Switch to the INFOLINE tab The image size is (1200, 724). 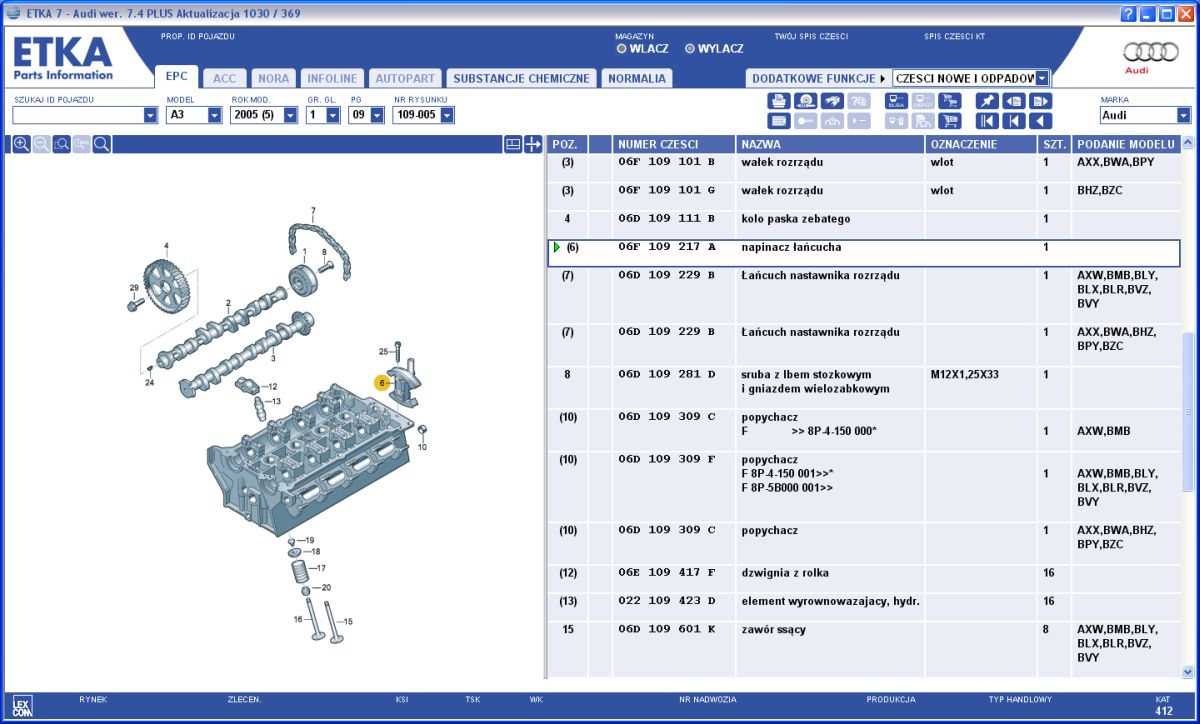point(332,78)
